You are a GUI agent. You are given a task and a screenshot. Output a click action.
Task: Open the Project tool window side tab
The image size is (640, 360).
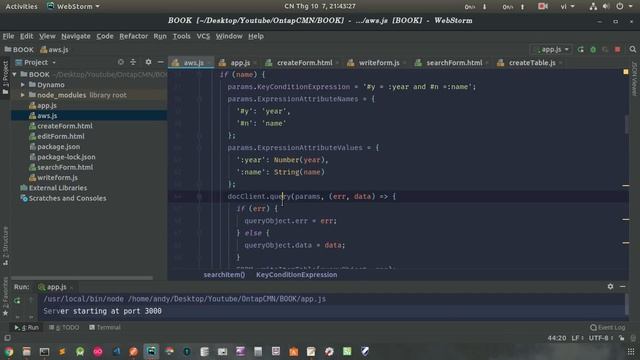coord(5,78)
